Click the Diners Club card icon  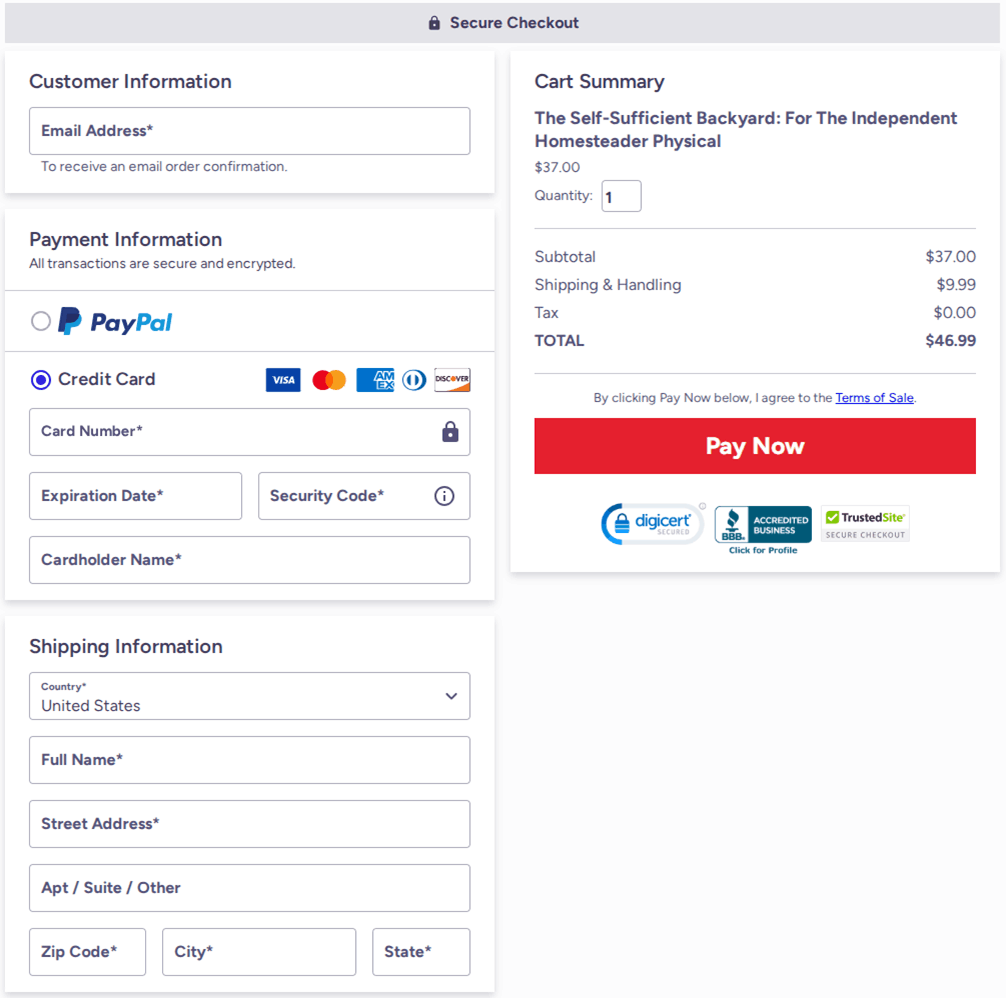pos(414,380)
